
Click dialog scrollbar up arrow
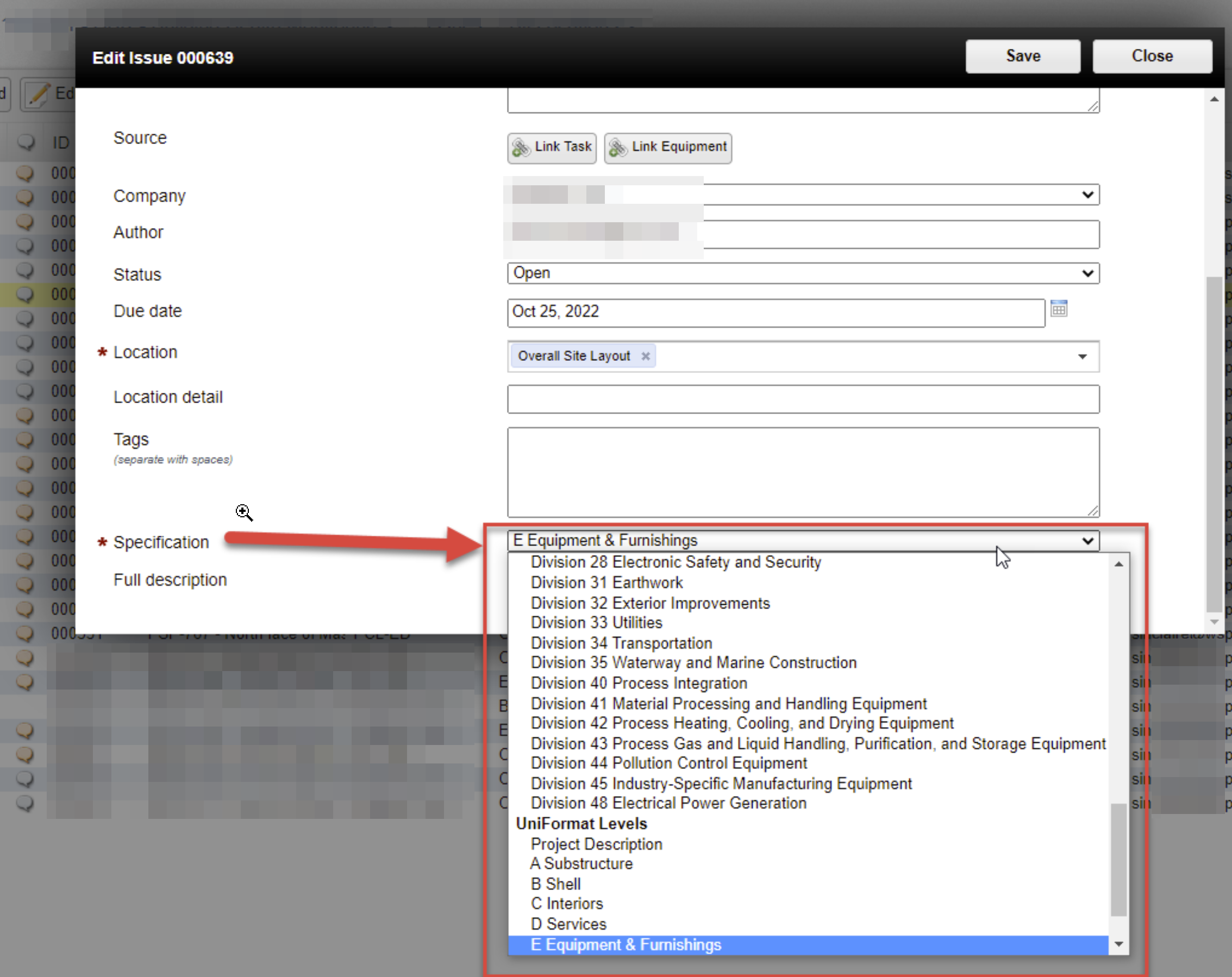1214,99
